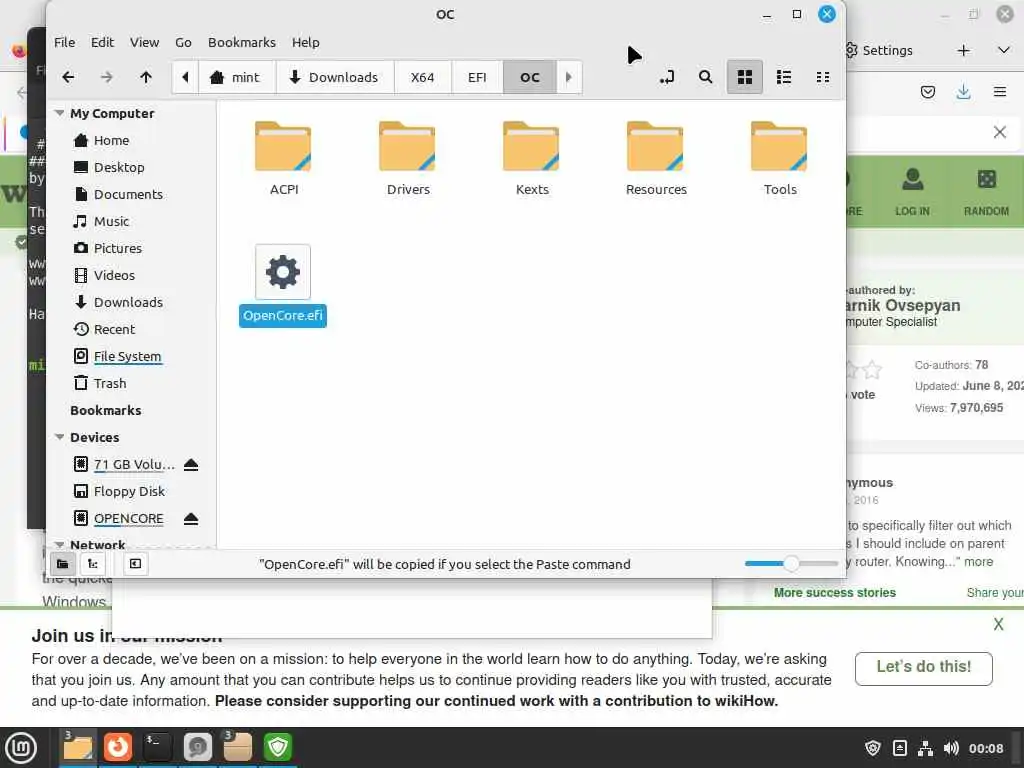
Task: Open the ACPI folder
Action: (283, 158)
